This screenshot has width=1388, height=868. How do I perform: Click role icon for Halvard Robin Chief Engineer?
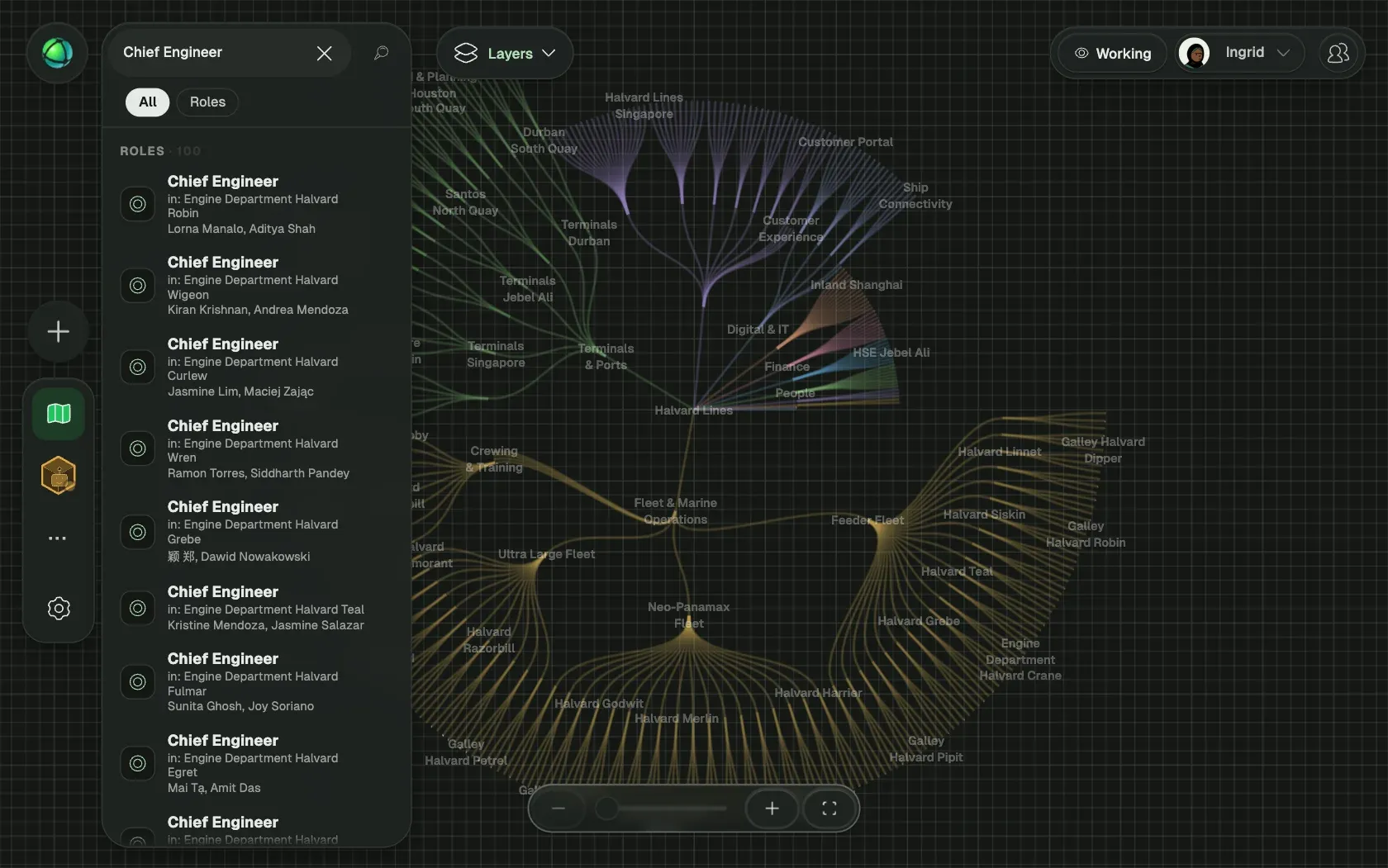coord(138,204)
